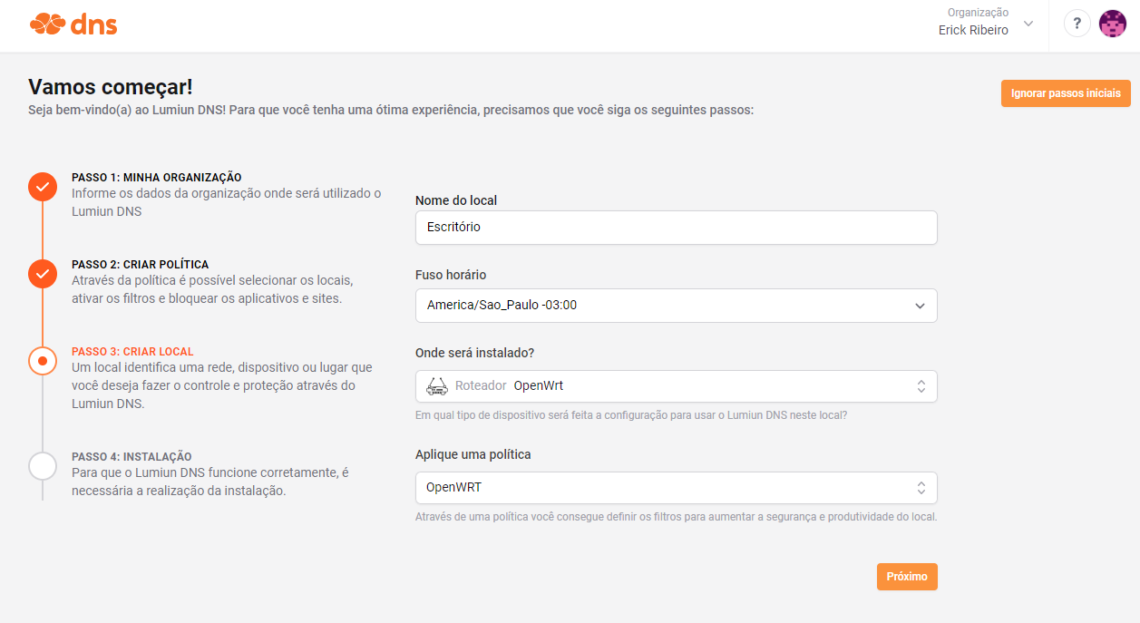Click the Próximo button
Screen dimensions: 1140x623
pos(907,576)
